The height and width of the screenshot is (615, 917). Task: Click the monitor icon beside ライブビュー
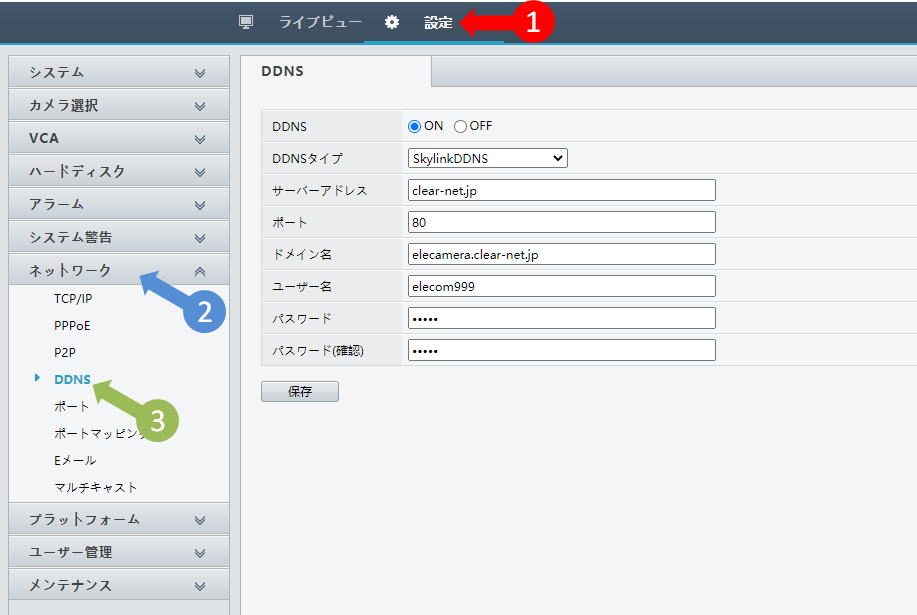[246, 22]
